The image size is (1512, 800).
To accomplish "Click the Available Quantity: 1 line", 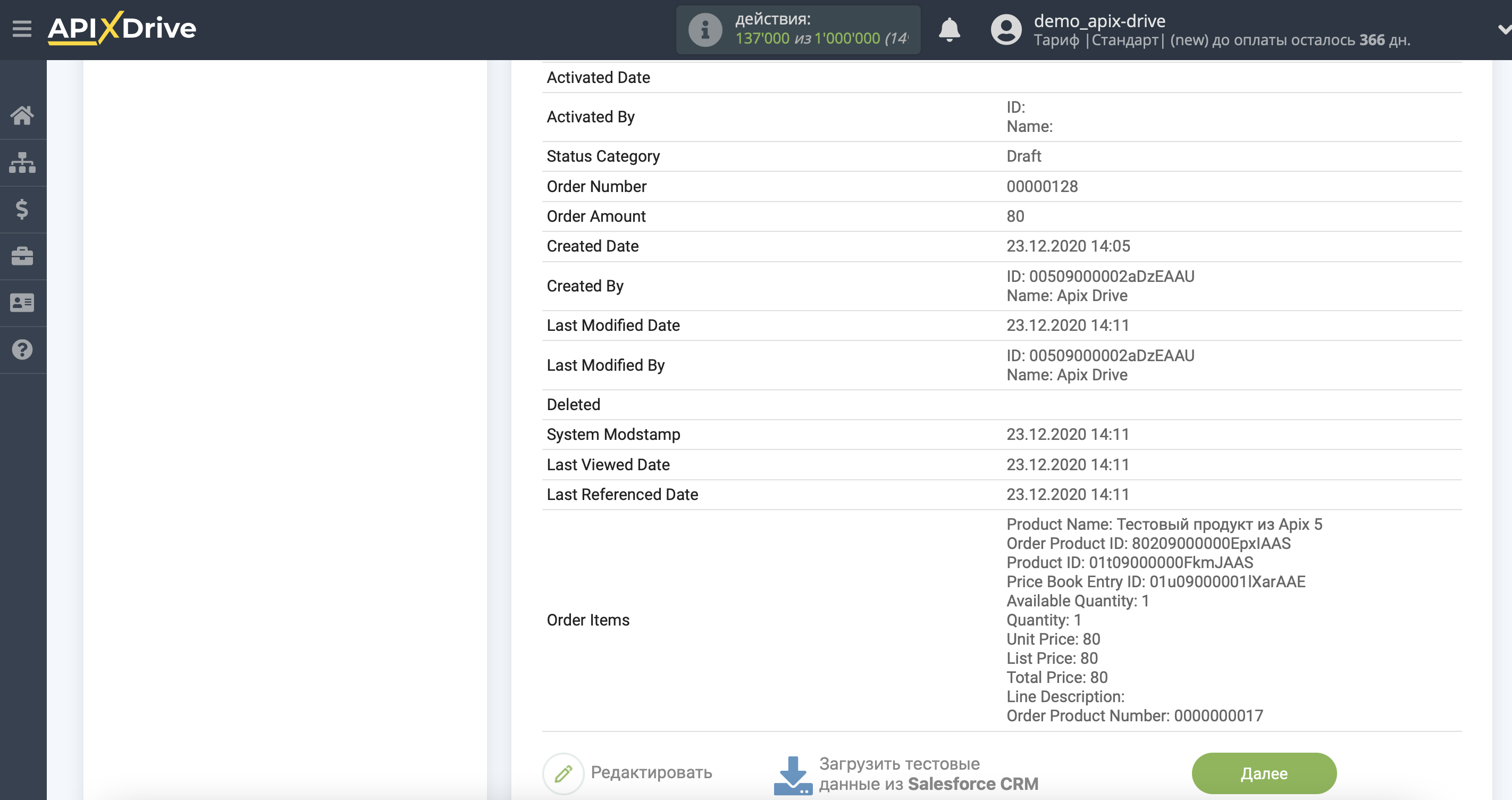I will pos(1078,601).
